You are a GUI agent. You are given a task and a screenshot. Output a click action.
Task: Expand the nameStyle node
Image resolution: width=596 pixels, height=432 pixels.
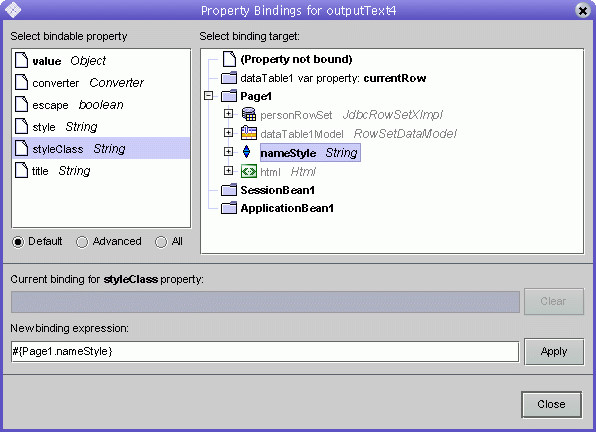pyautogui.click(x=228, y=151)
